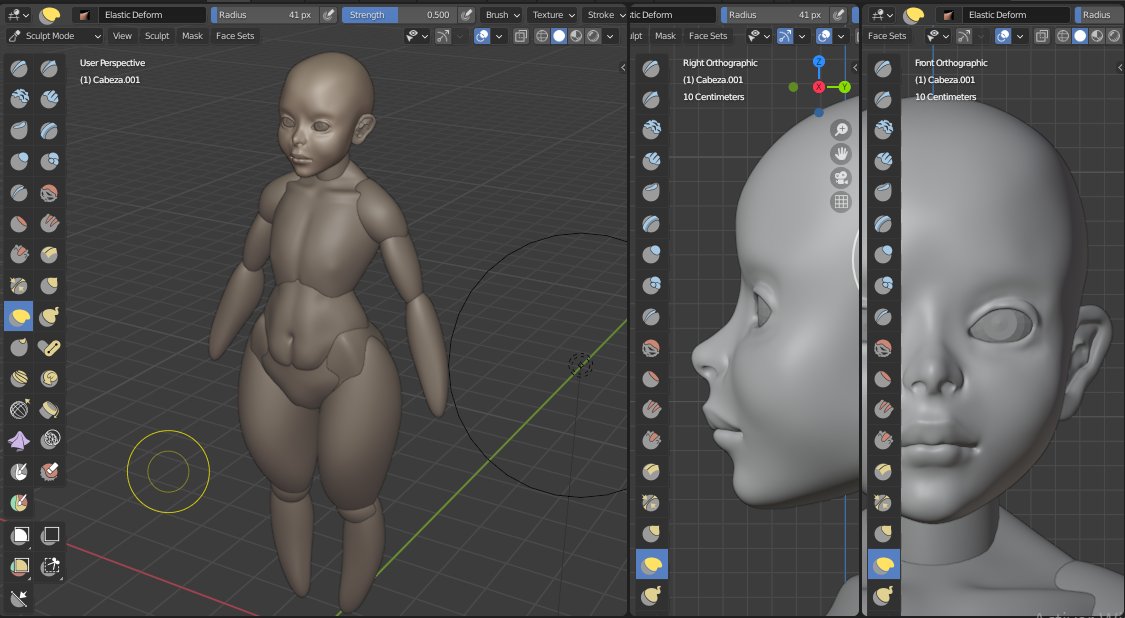Image resolution: width=1125 pixels, height=618 pixels.
Task: Pick the Cloth brush in left viewport toolbar
Action: coord(19,440)
